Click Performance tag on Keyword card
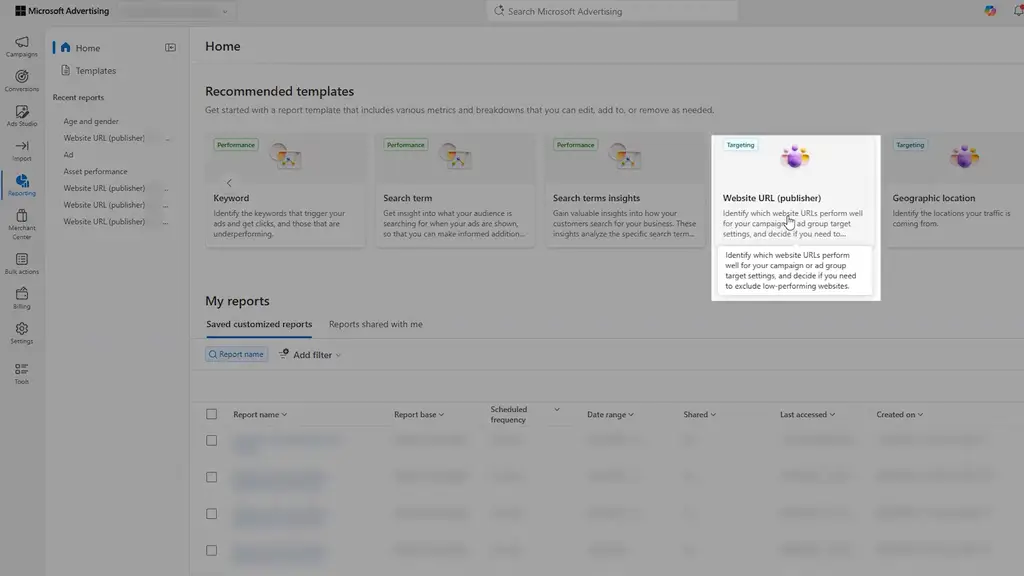1024x576 pixels. (x=236, y=145)
